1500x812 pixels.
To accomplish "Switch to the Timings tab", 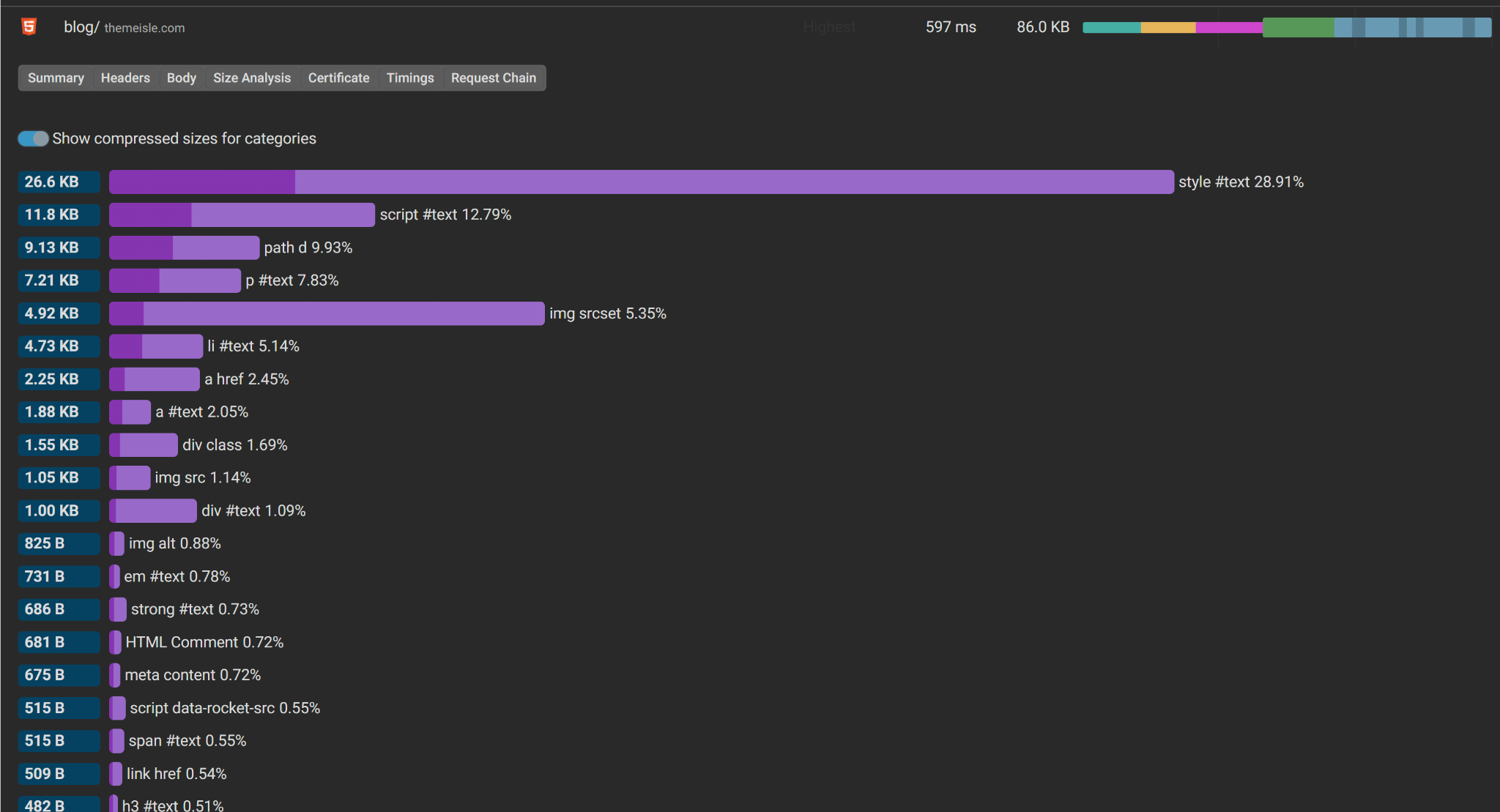I will [x=409, y=78].
